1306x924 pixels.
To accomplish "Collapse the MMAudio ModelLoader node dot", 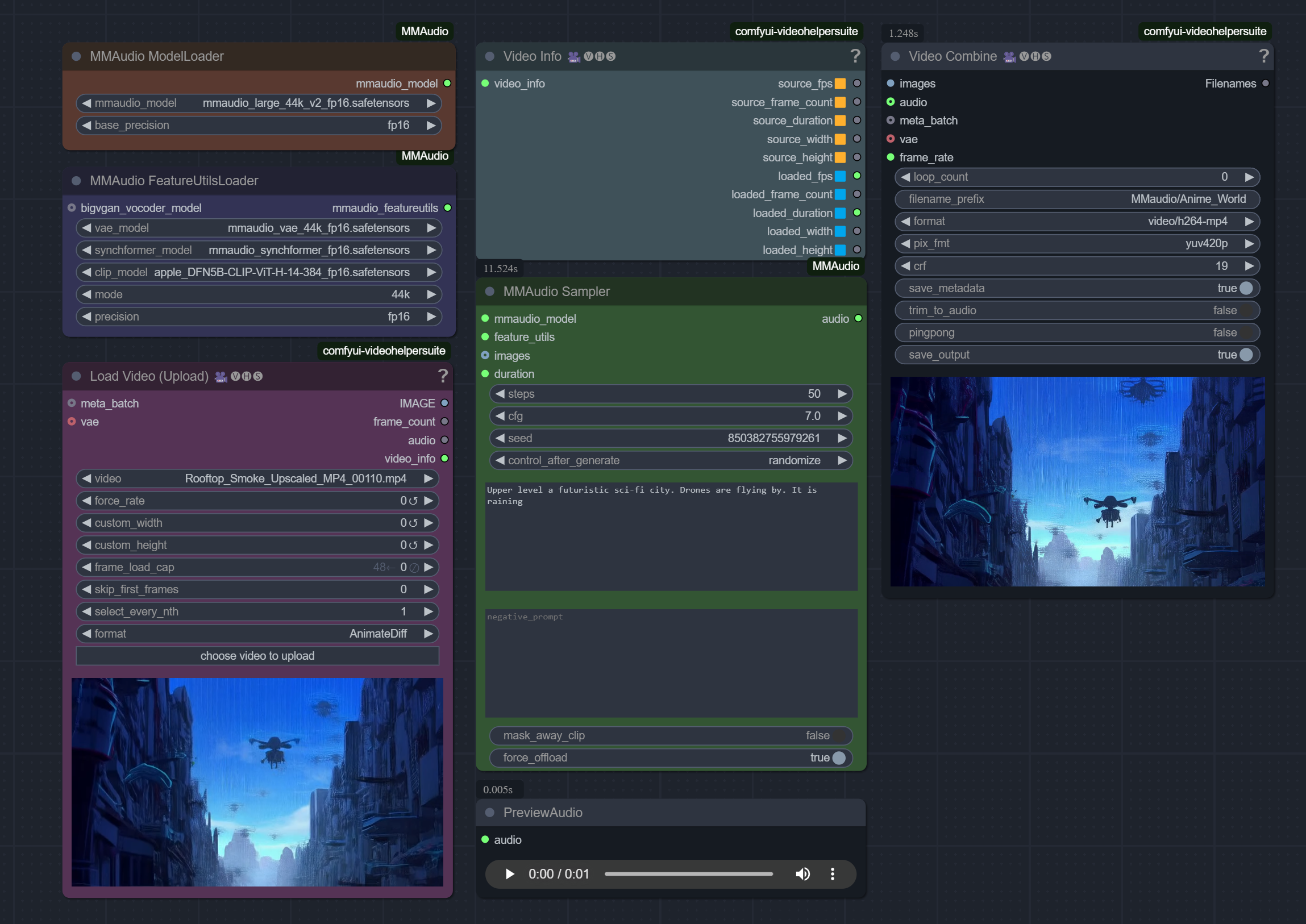I will coord(76,56).
